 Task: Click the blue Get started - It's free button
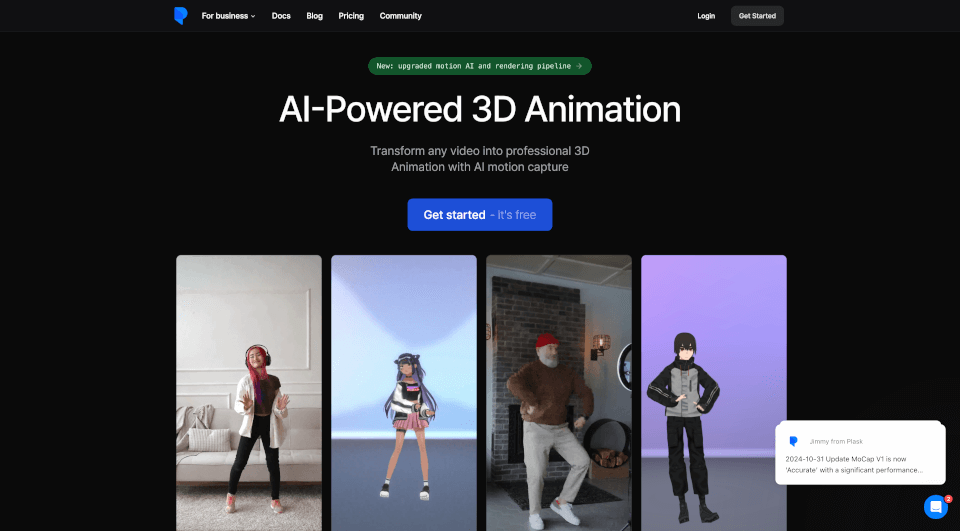click(x=479, y=215)
